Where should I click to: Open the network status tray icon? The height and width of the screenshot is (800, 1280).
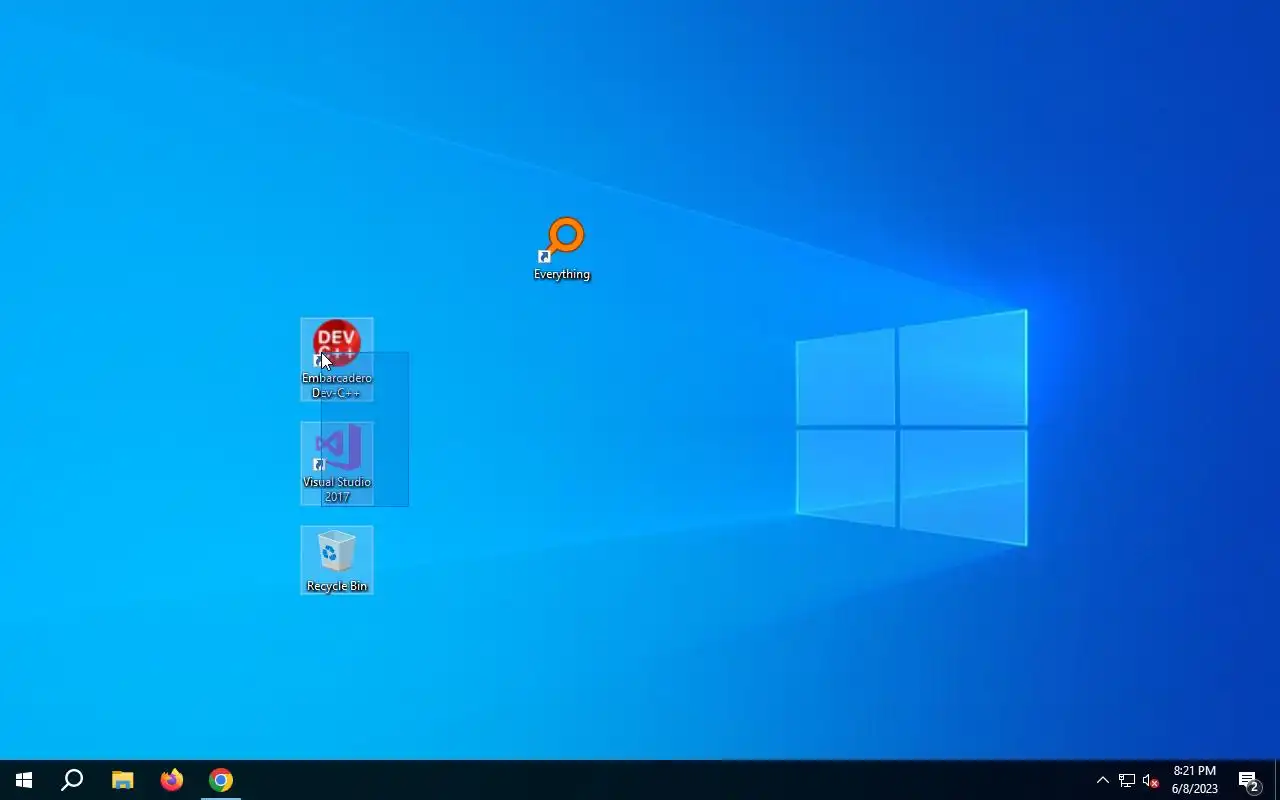click(1127, 780)
